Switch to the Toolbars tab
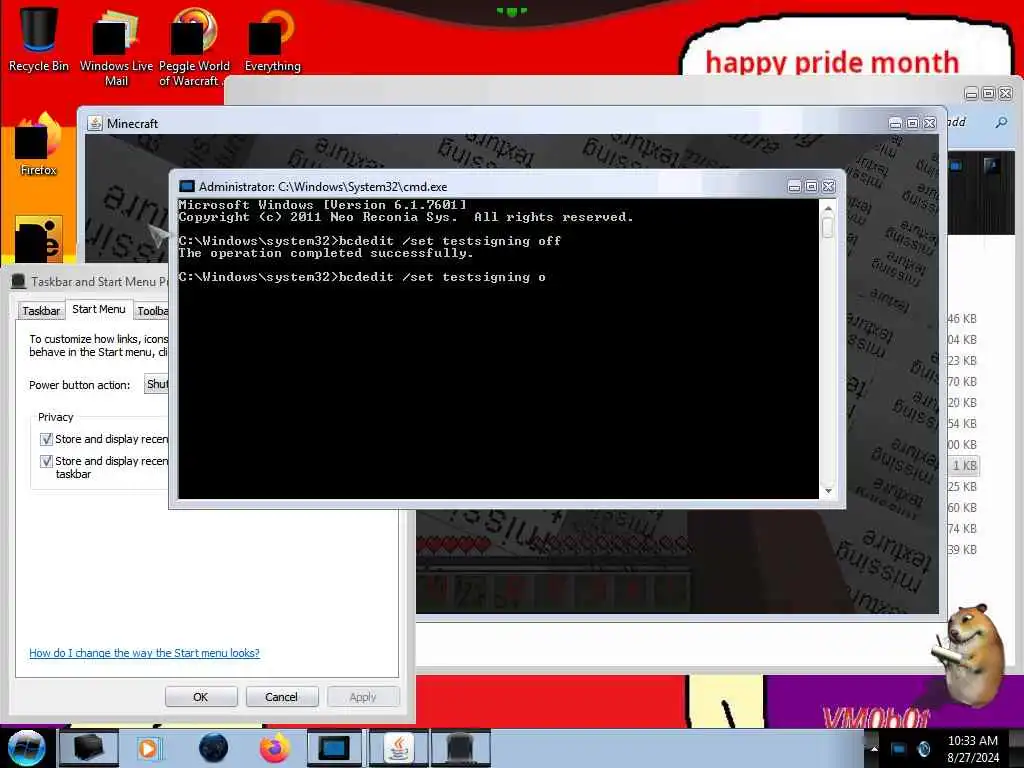Viewport: 1024px width, 768px height. (x=152, y=311)
